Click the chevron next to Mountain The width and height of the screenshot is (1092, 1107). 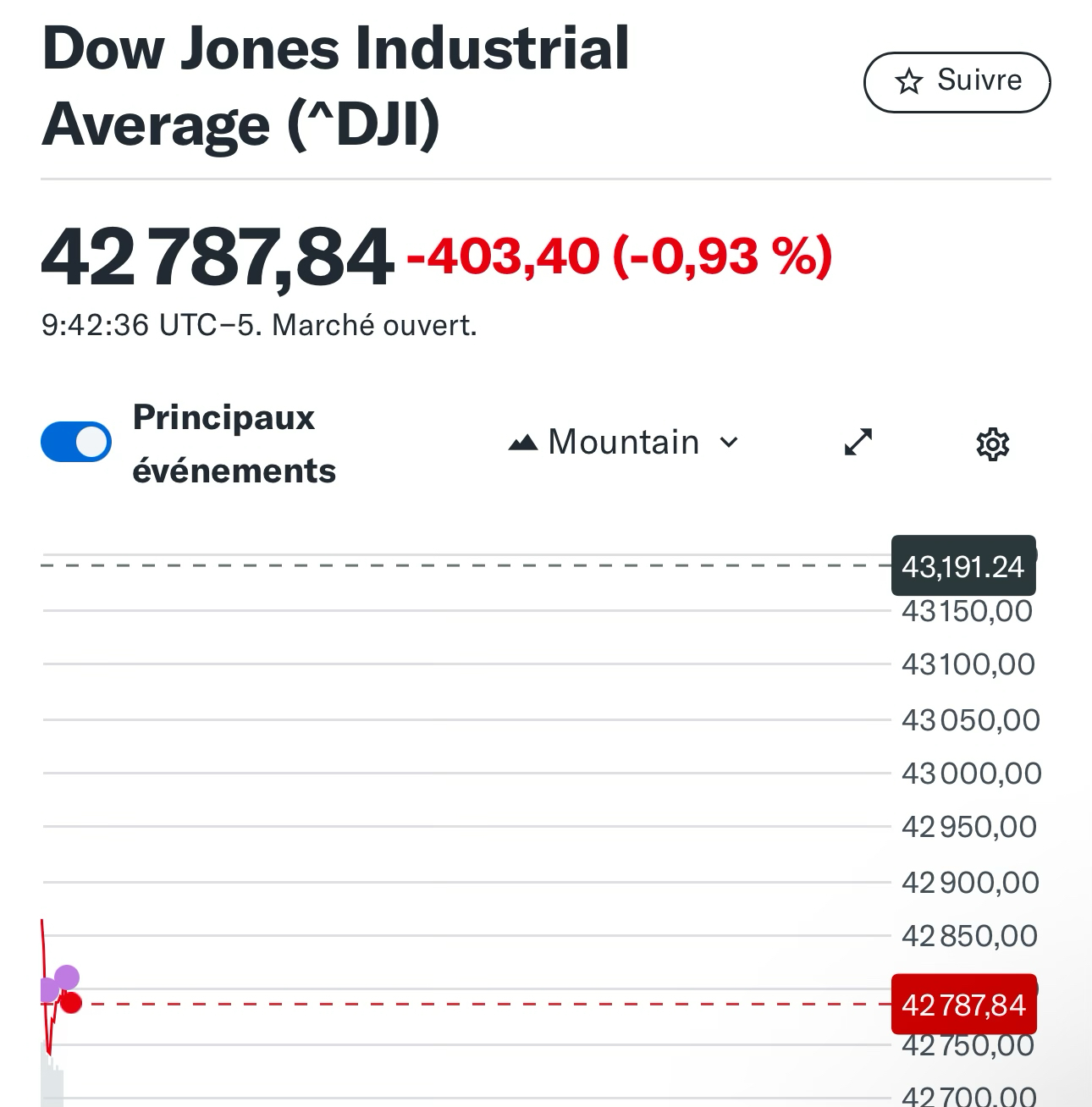tap(729, 443)
